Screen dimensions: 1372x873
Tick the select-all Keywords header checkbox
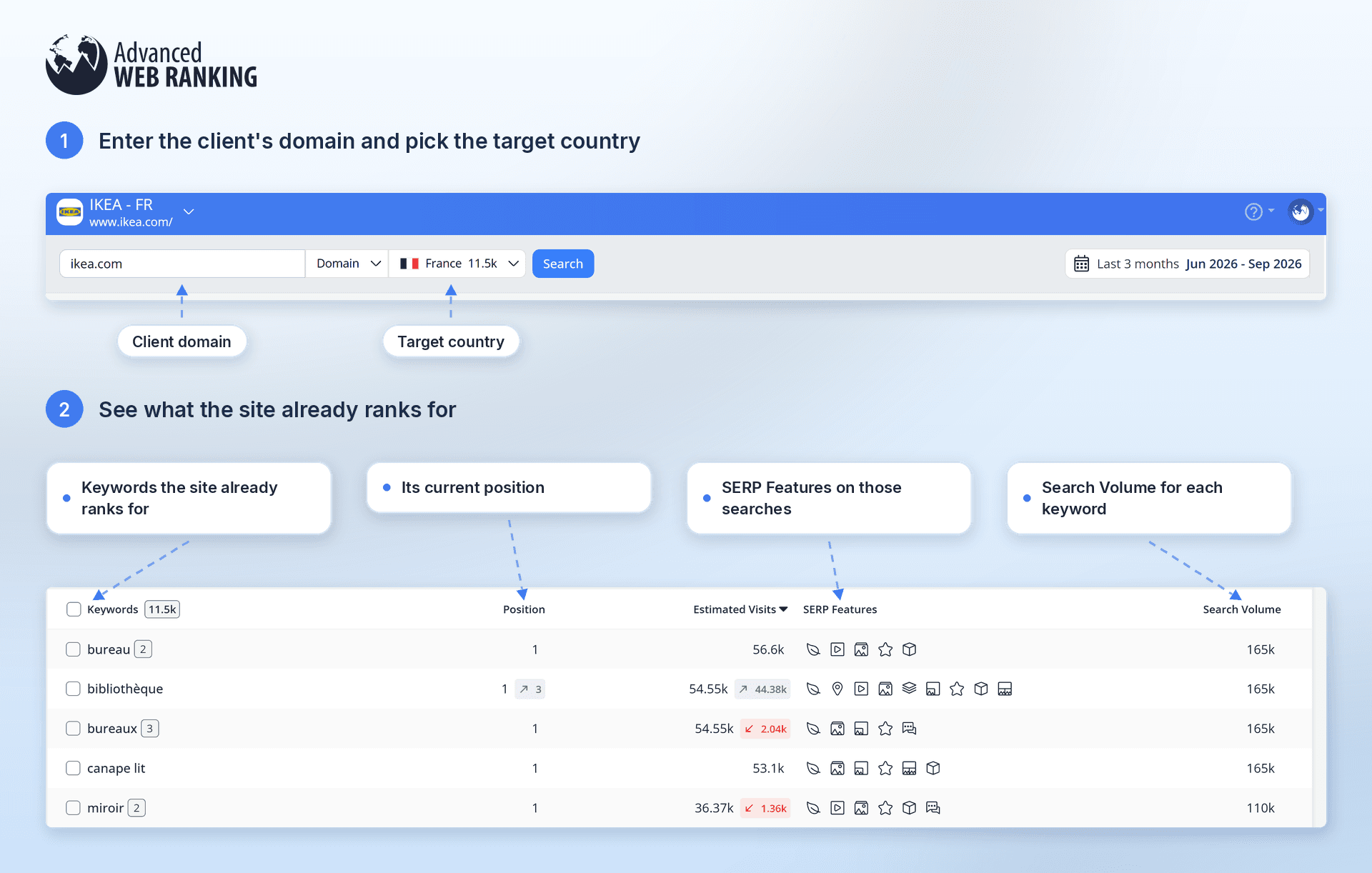(74, 609)
